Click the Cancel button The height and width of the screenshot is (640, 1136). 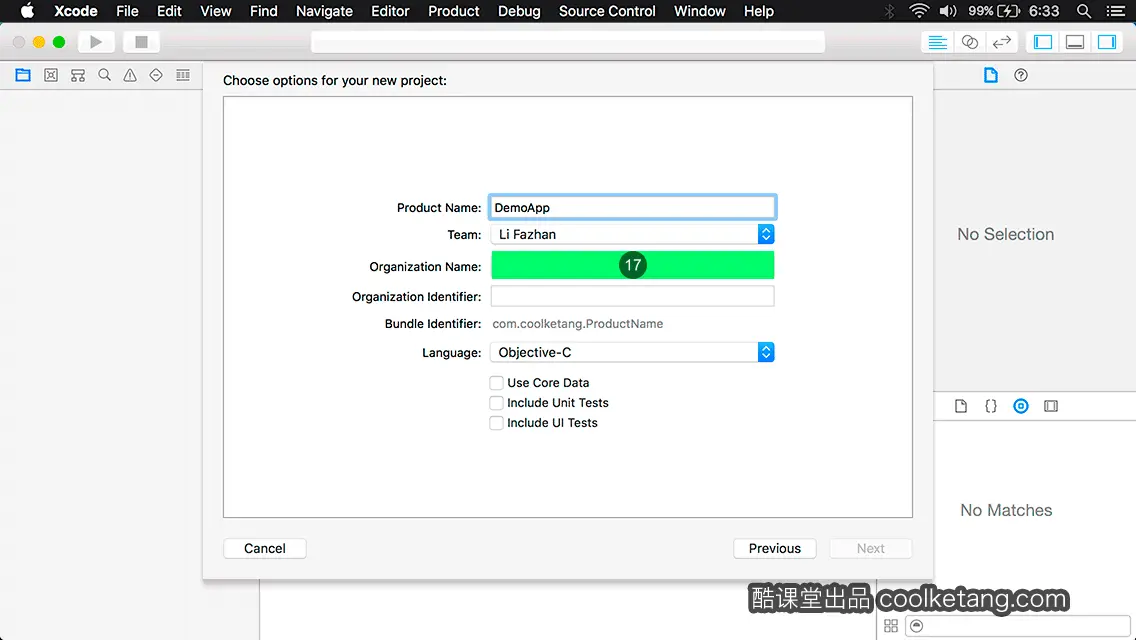(264, 549)
